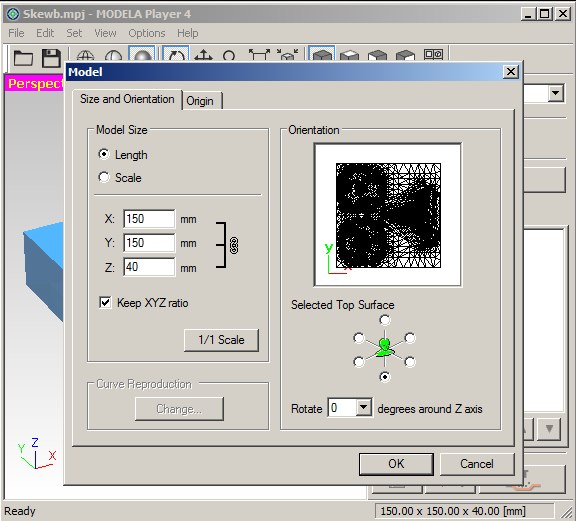
Task: Click the down arrow button in main window
Action: [549, 429]
